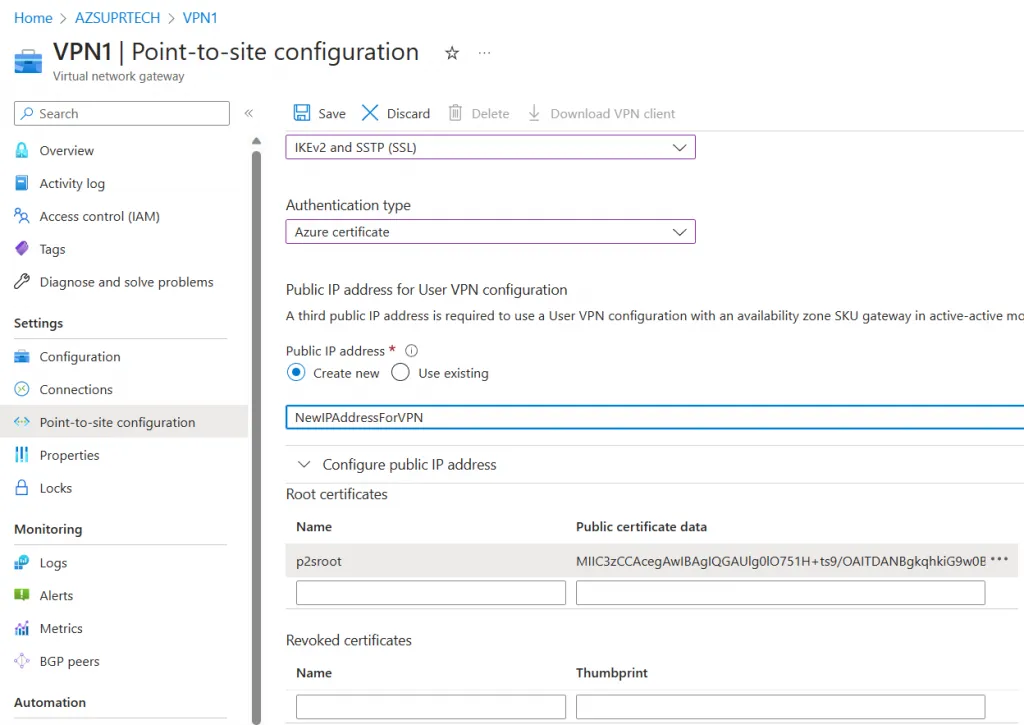The image size is (1024, 725).
Task: Click the Download VPN client icon
Action: [x=534, y=113]
